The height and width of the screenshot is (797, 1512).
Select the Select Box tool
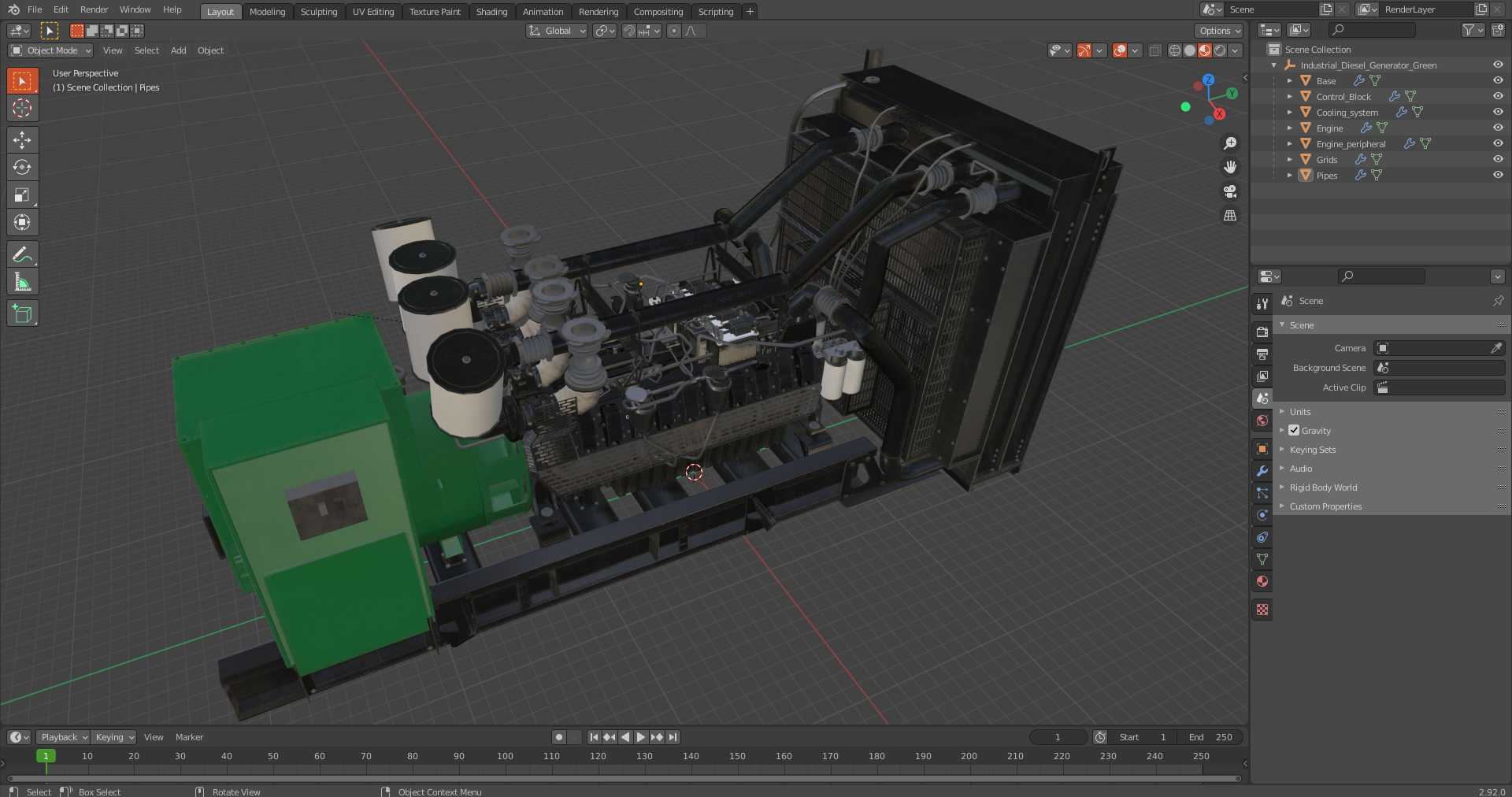point(22,80)
